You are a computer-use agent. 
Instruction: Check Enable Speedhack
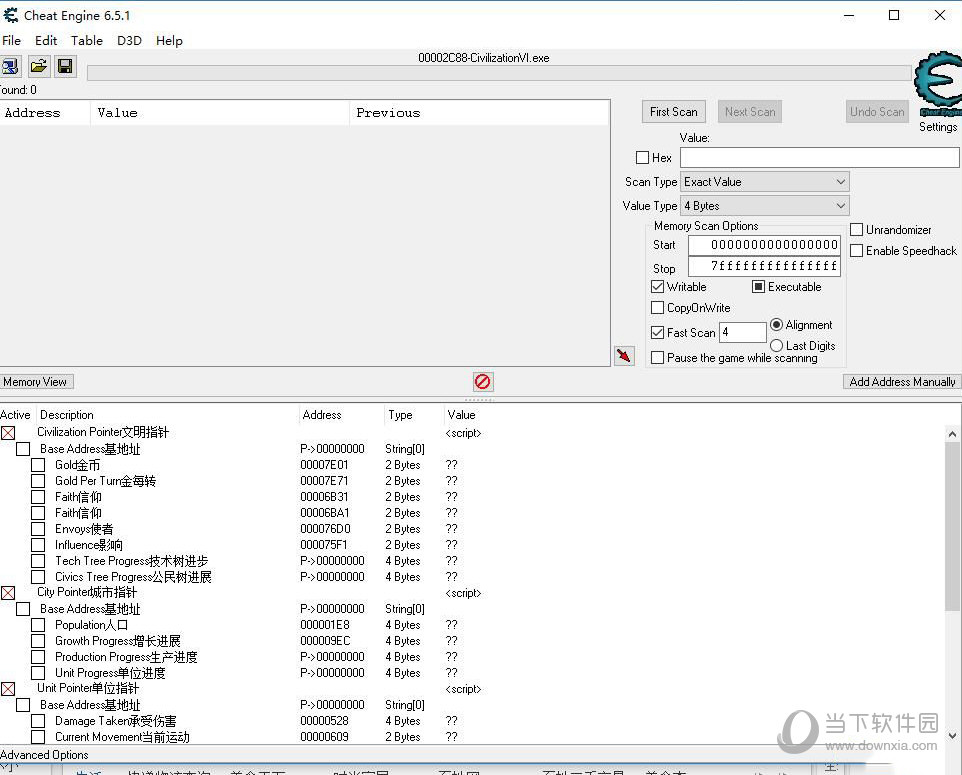click(x=856, y=250)
